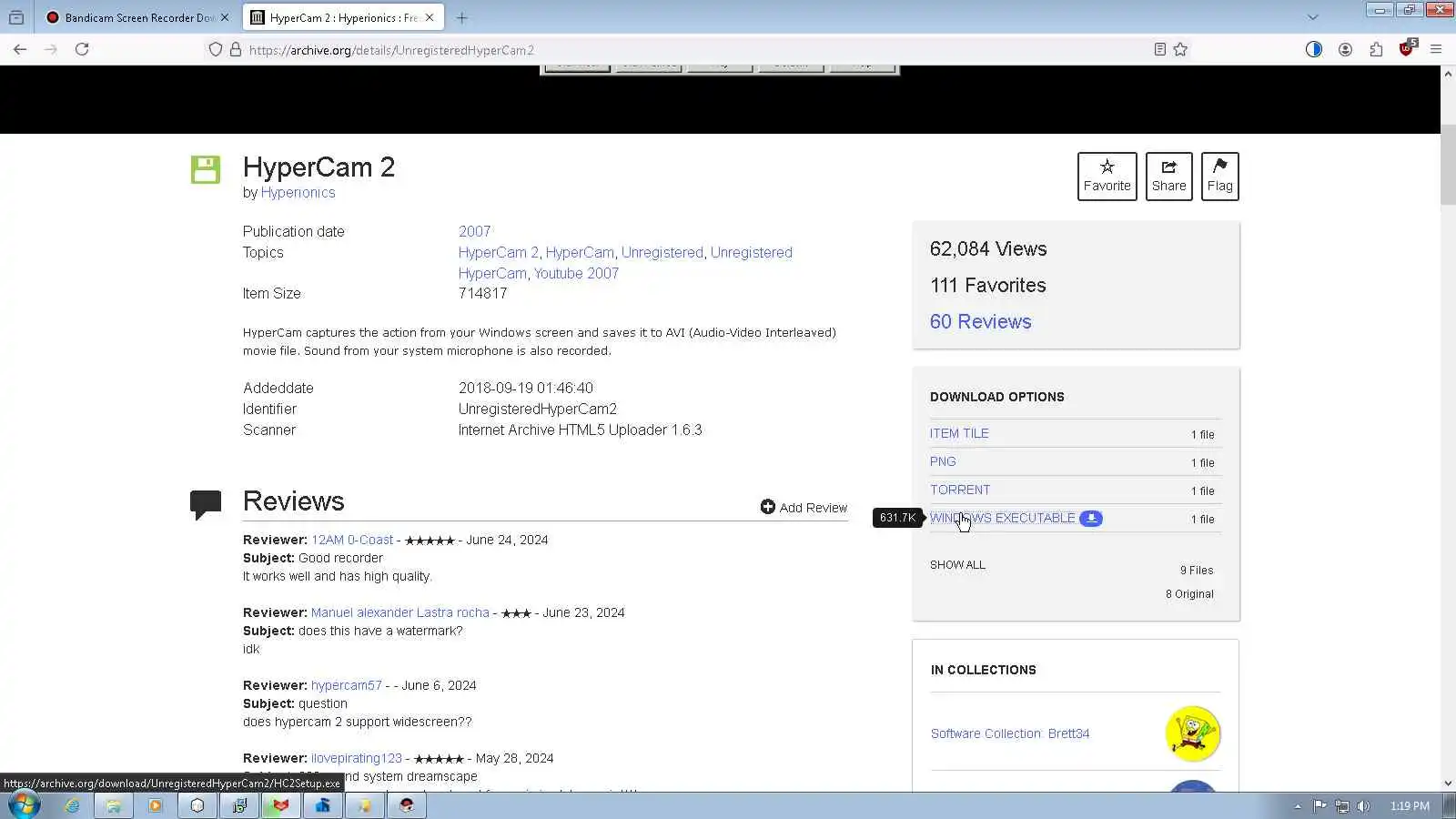Close the HyperCam 2 tab
This screenshot has height=819, width=1456.
(x=430, y=17)
